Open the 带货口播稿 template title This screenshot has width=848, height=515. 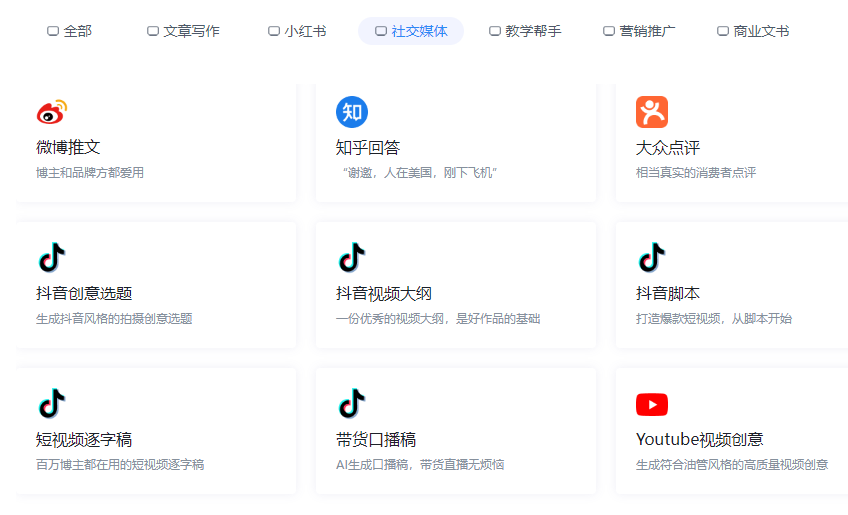tap(376, 439)
